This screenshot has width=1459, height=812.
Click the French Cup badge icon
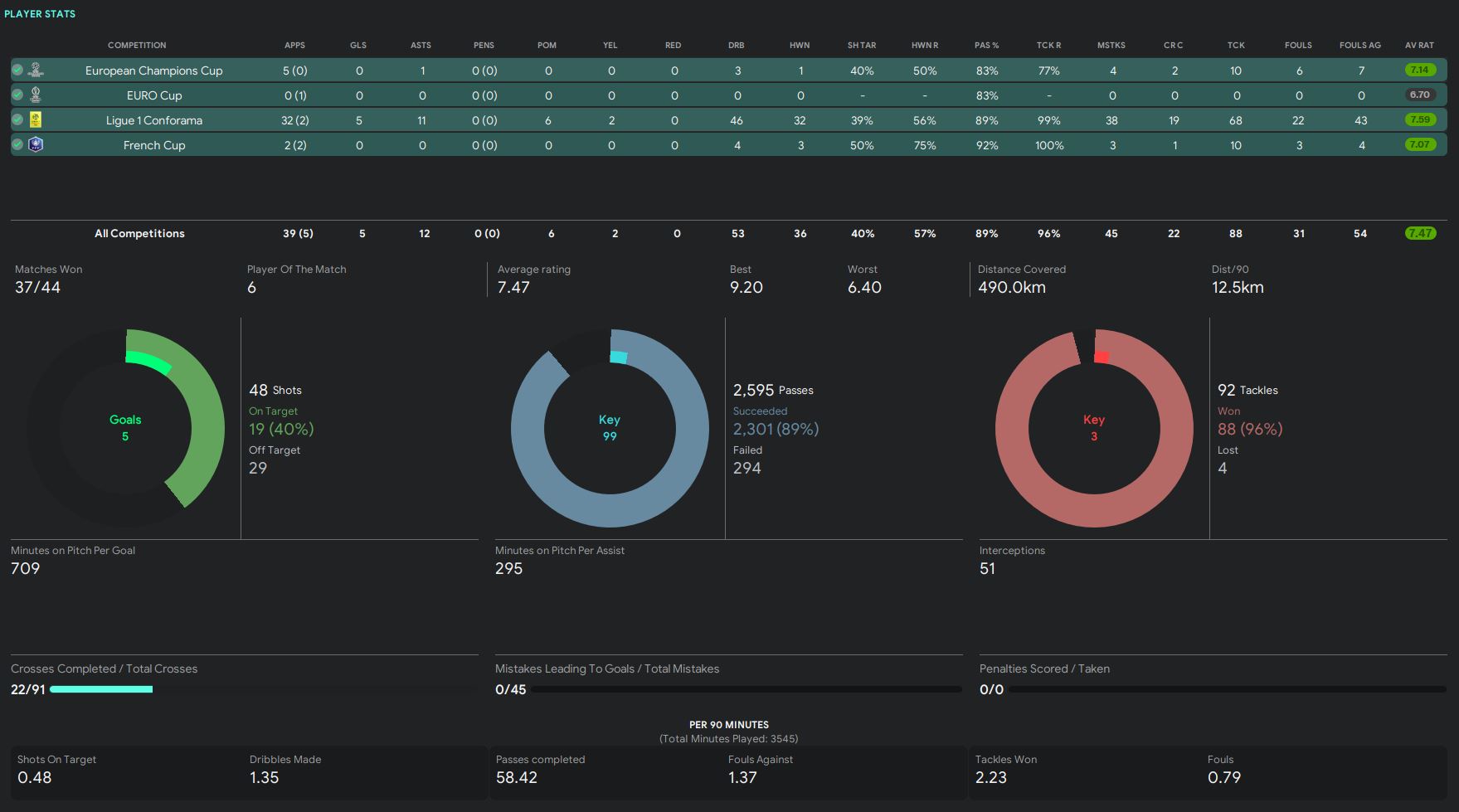tap(36, 144)
